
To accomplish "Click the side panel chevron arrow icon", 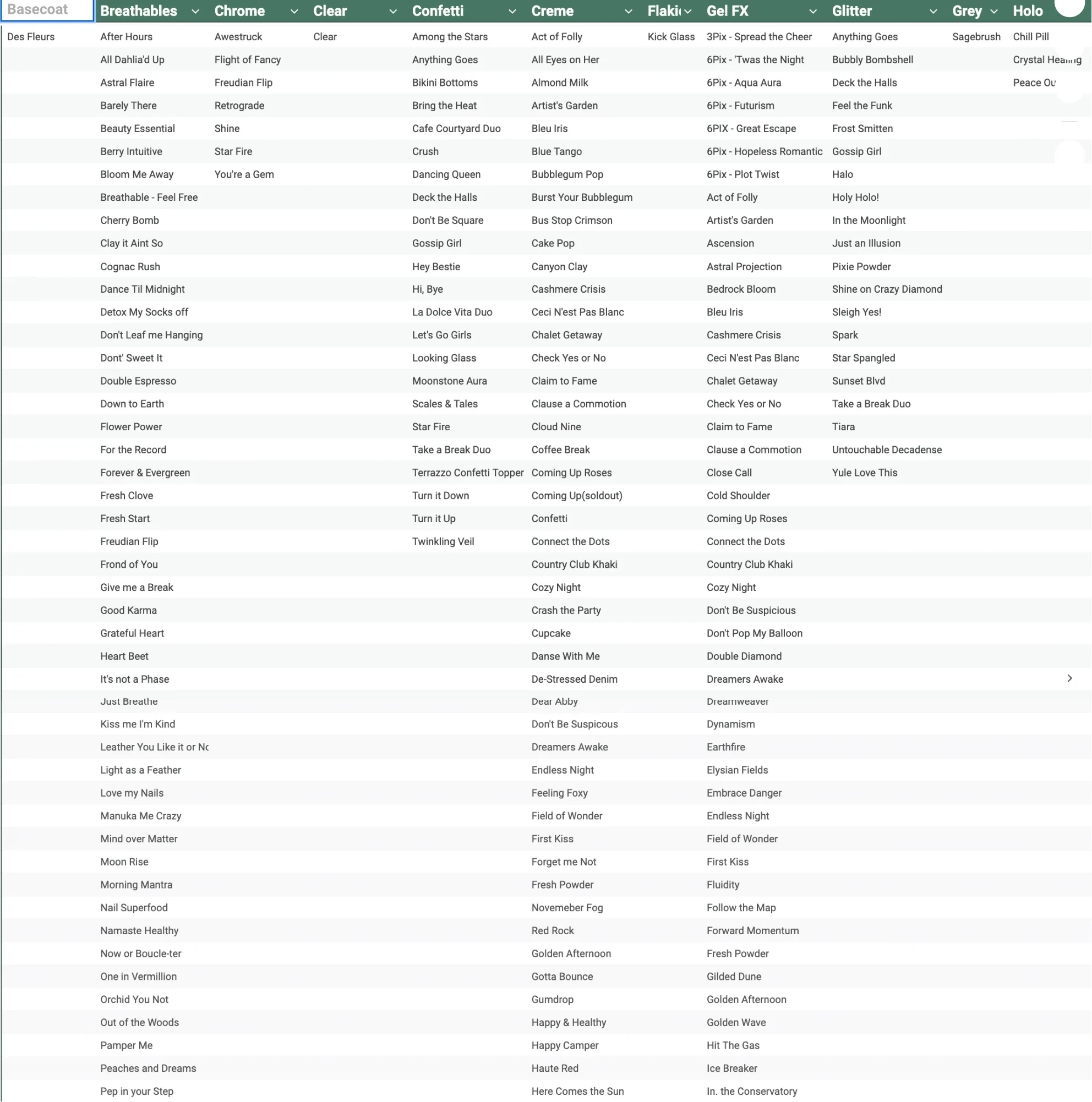I will pyautogui.click(x=1069, y=678).
